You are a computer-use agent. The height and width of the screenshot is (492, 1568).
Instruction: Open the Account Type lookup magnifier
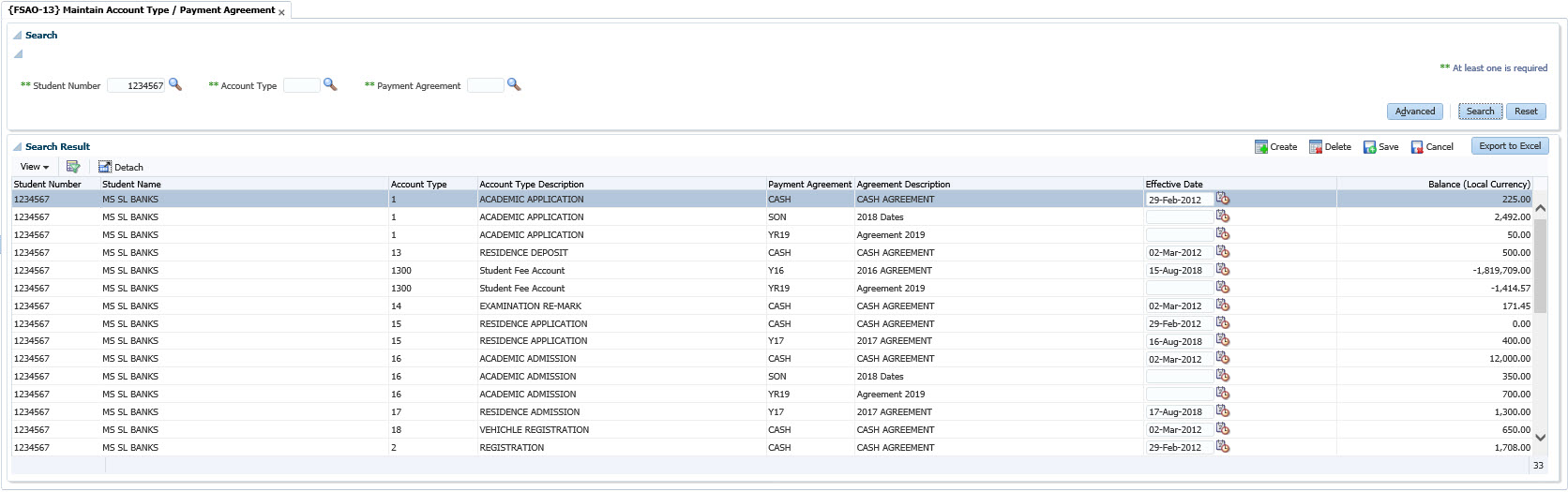(330, 85)
